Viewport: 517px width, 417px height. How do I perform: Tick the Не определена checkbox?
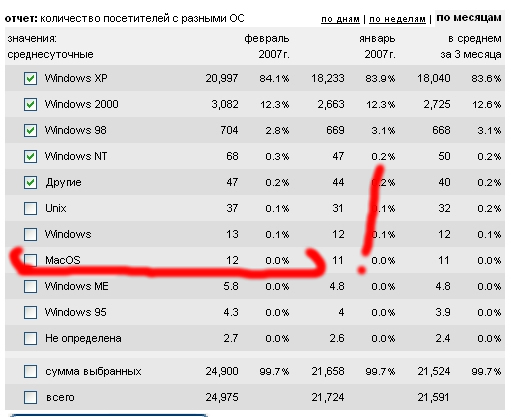pyautogui.click(x=30, y=338)
